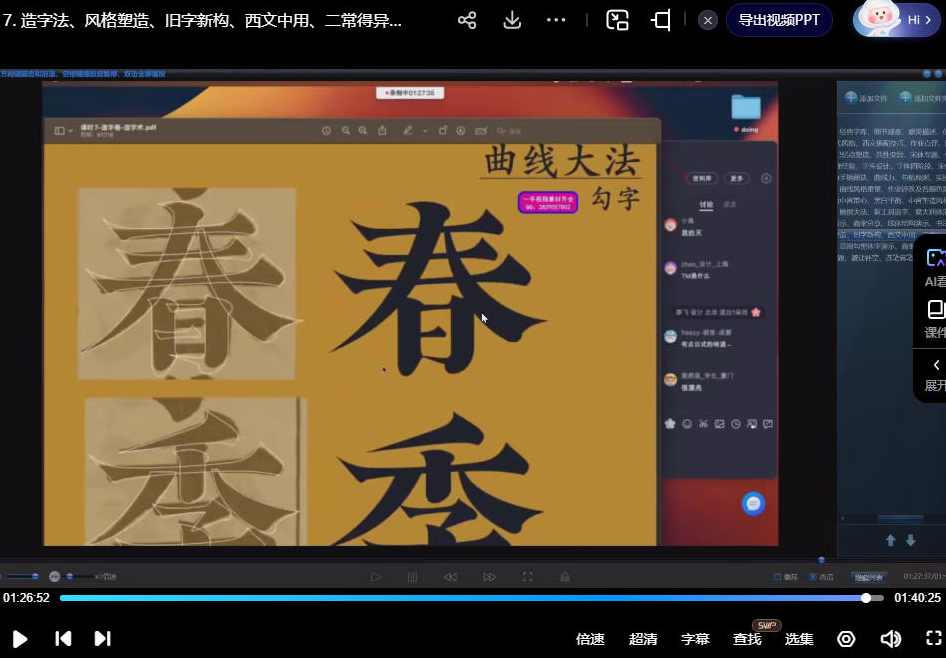The width and height of the screenshot is (946, 658).
Task: Open the more options '...' menu
Action: pyautogui.click(x=556, y=19)
